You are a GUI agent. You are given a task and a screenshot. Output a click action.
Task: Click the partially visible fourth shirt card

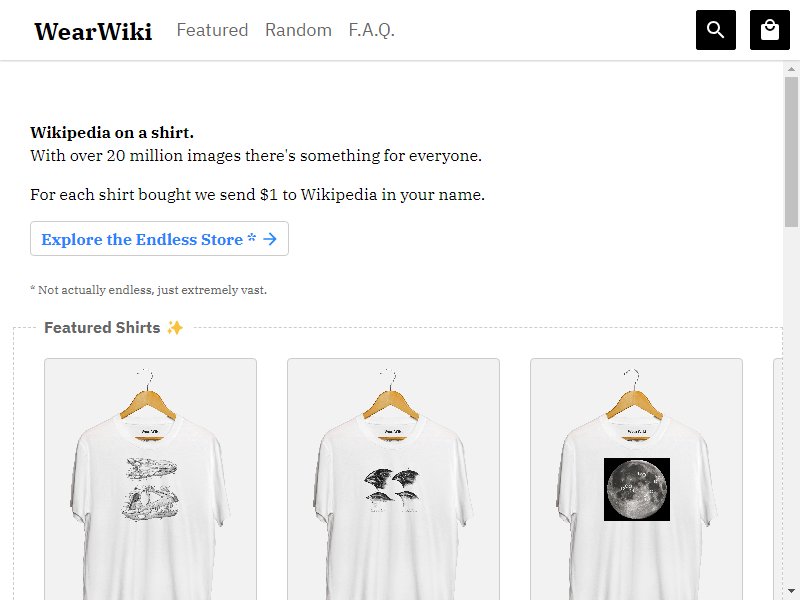point(778,479)
